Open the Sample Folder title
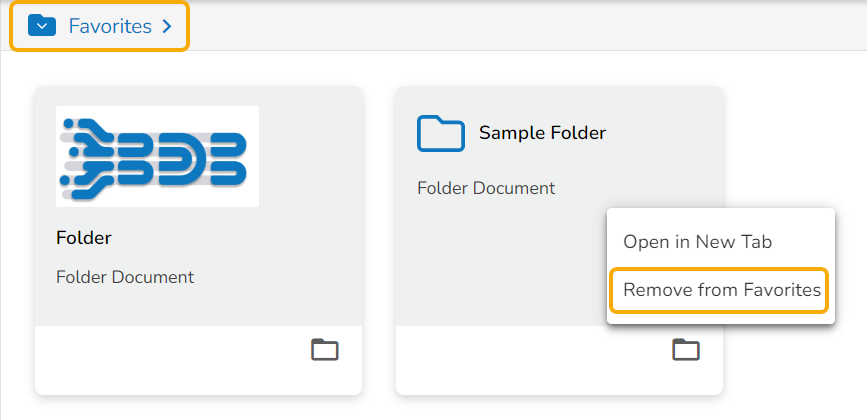Screen dimensions: 867x420 542,133
